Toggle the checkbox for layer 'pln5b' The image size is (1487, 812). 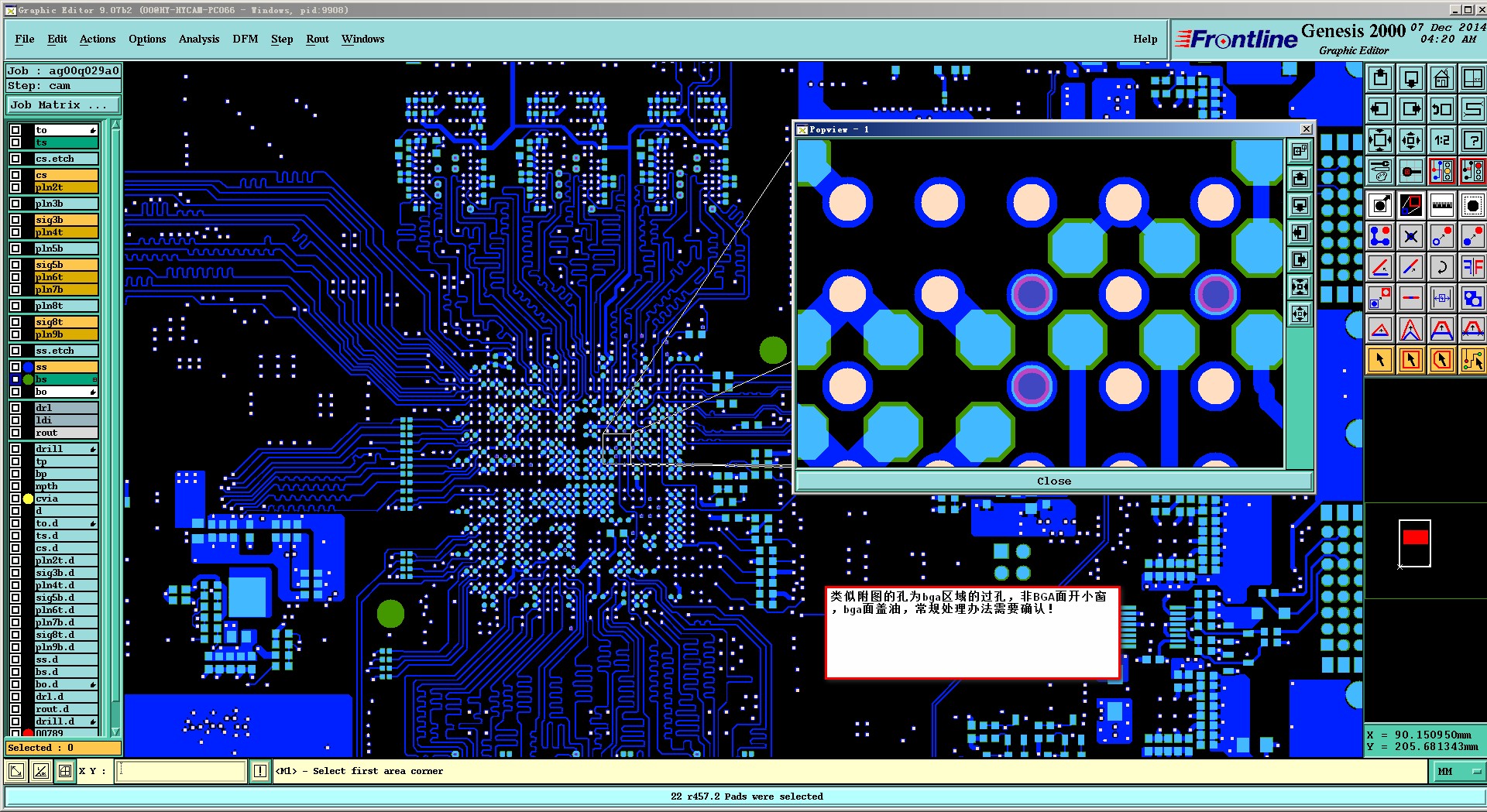point(15,248)
